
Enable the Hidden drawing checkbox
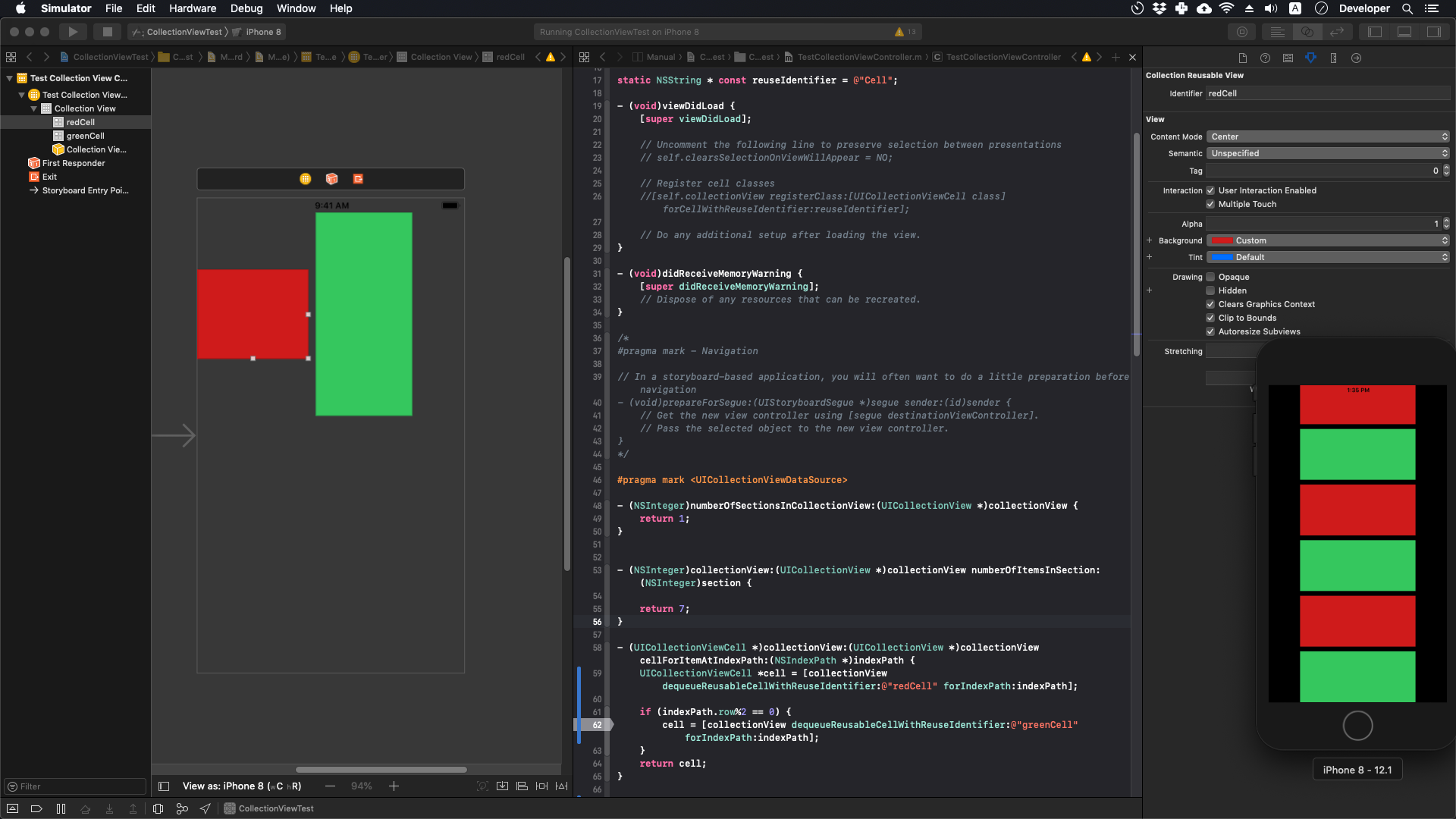(x=1210, y=291)
